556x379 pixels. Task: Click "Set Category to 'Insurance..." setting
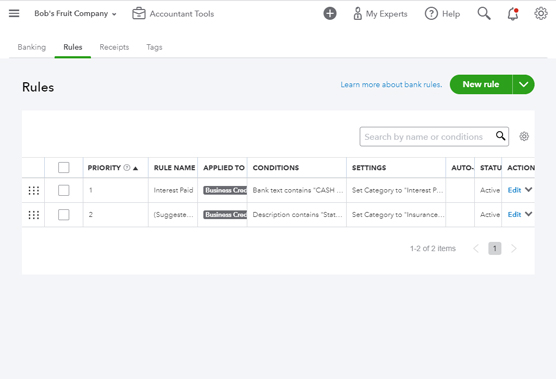tap(398, 214)
